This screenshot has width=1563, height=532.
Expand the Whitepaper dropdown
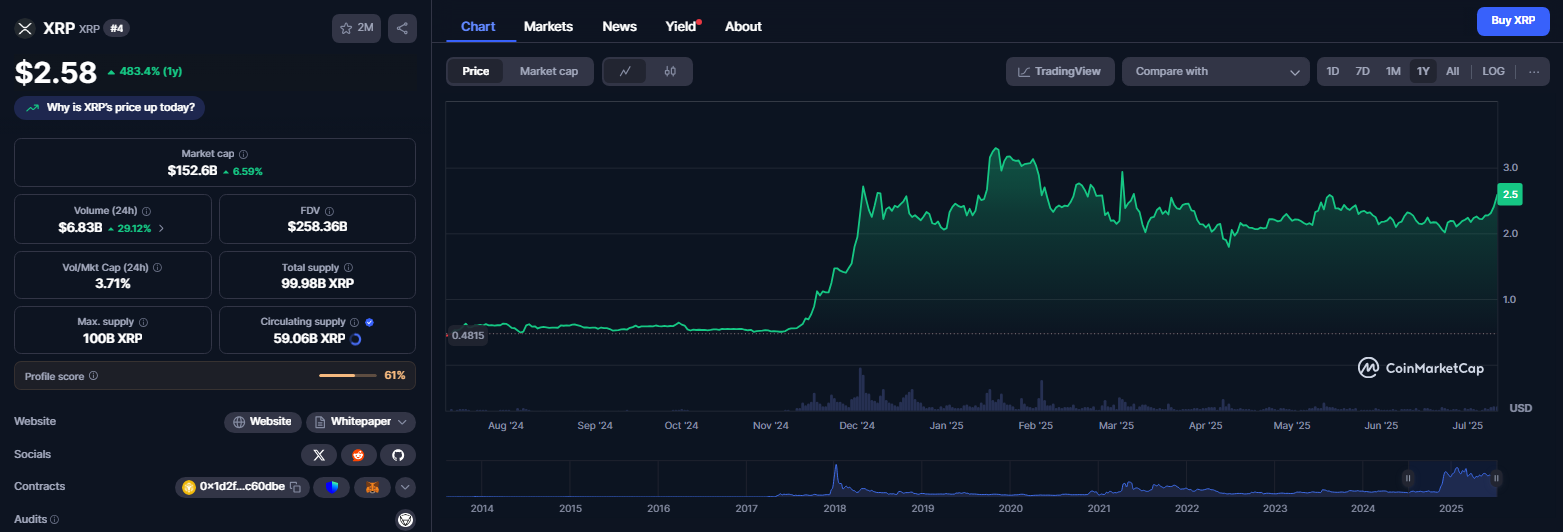coord(361,422)
